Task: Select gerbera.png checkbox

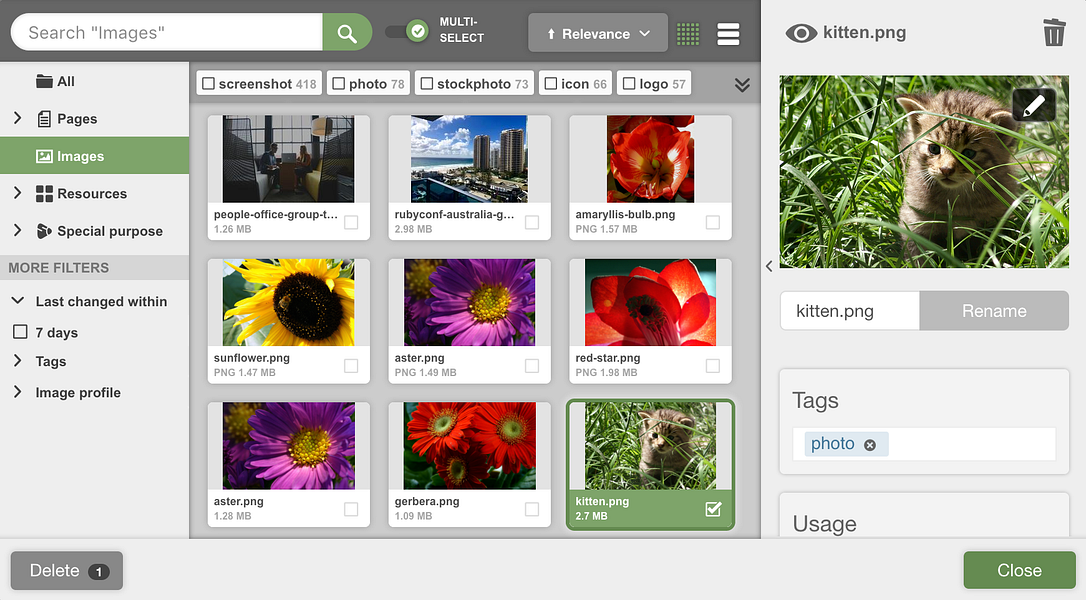Action: click(x=532, y=509)
